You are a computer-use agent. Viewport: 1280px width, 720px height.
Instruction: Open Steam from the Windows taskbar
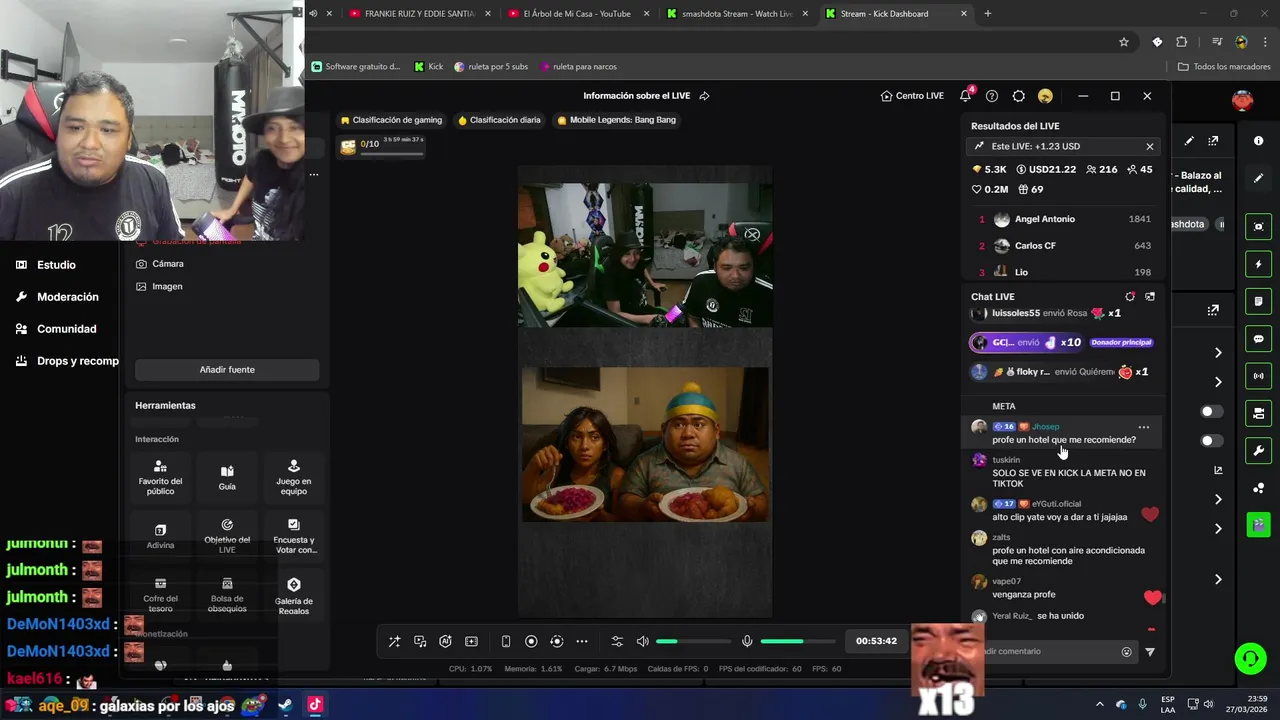[x=285, y=704]
